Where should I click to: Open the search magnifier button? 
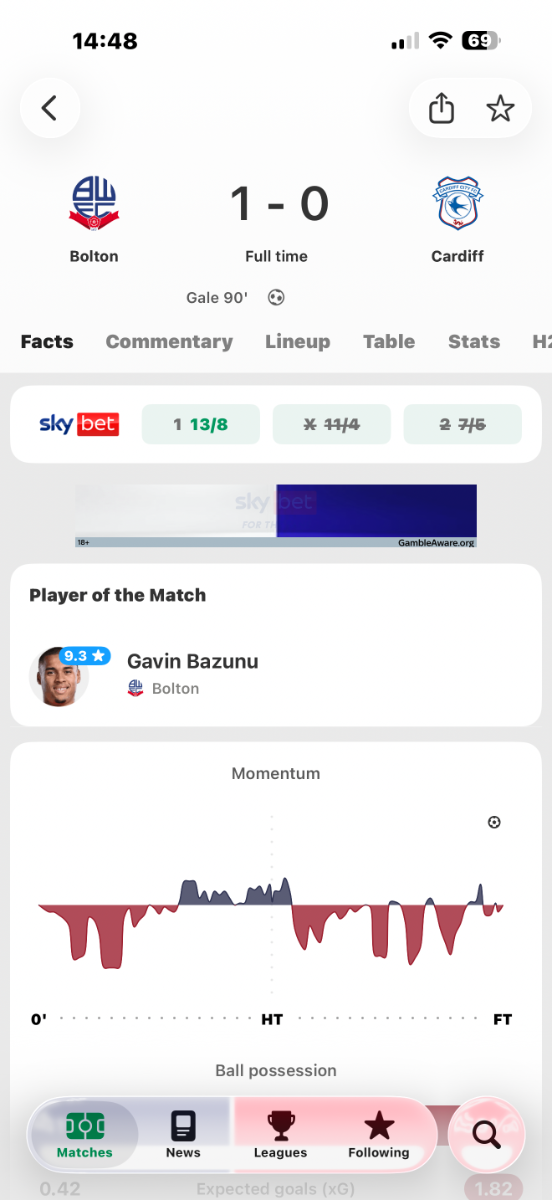(x=486, y=1134)
